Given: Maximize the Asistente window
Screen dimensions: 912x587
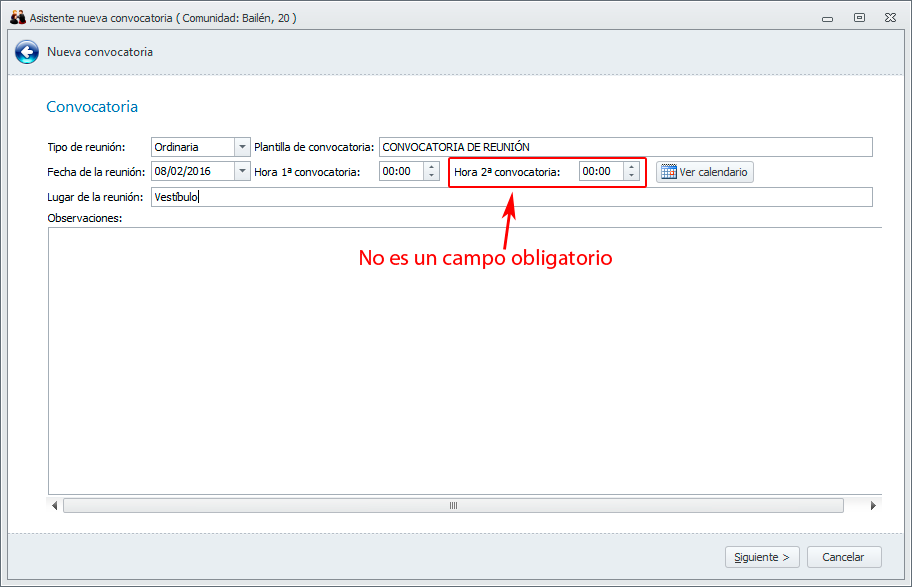Looking at the screenshot, I should click(x=859, y=18).
